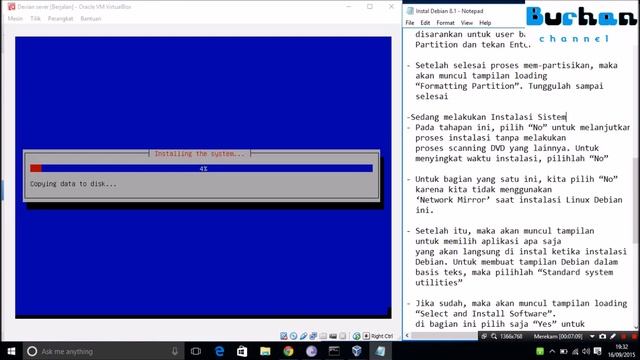
Task: Click the battery icon in system tray
Action: click(564, 351)
